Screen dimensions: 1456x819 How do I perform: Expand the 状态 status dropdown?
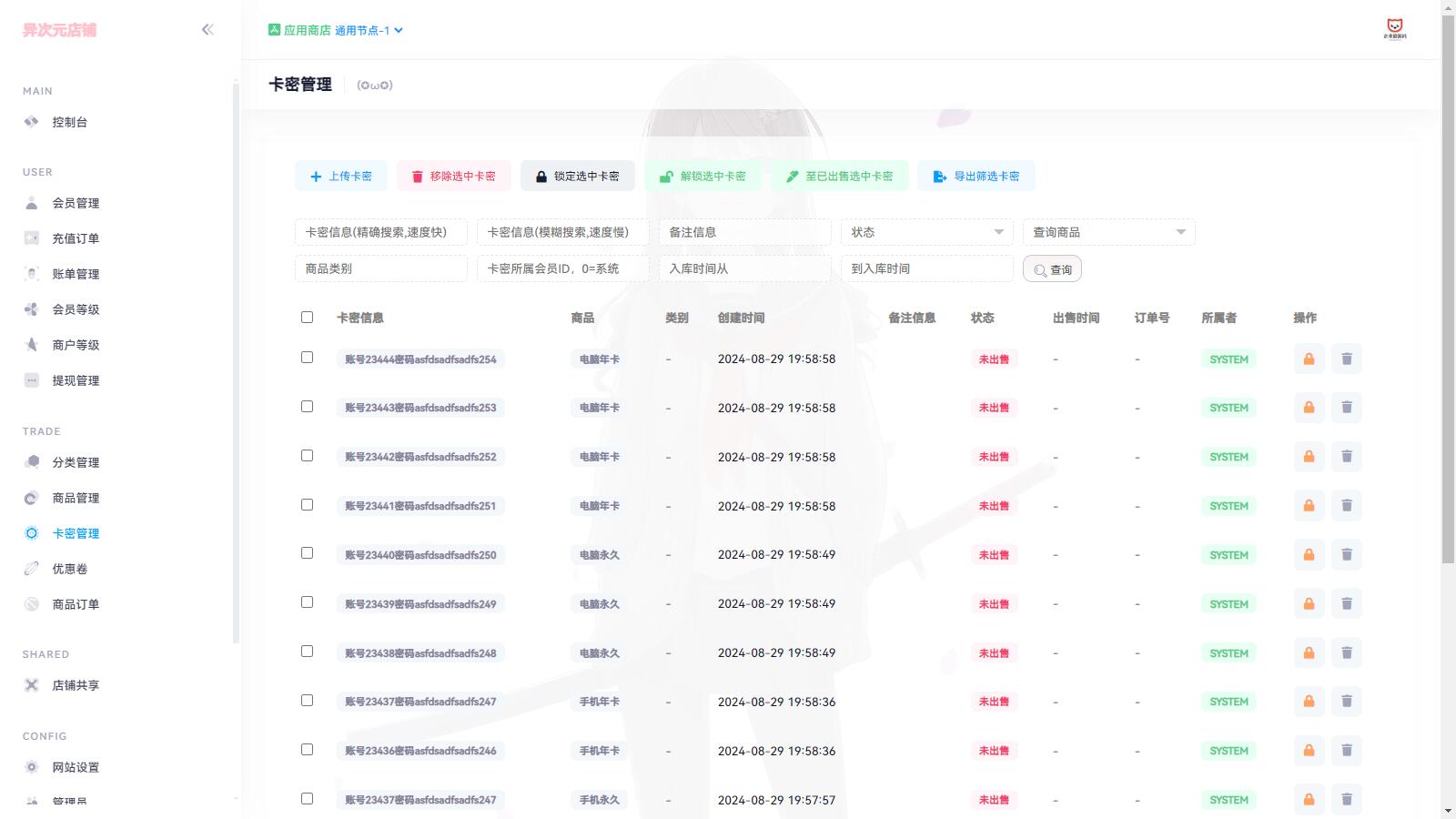click(926, 232)
